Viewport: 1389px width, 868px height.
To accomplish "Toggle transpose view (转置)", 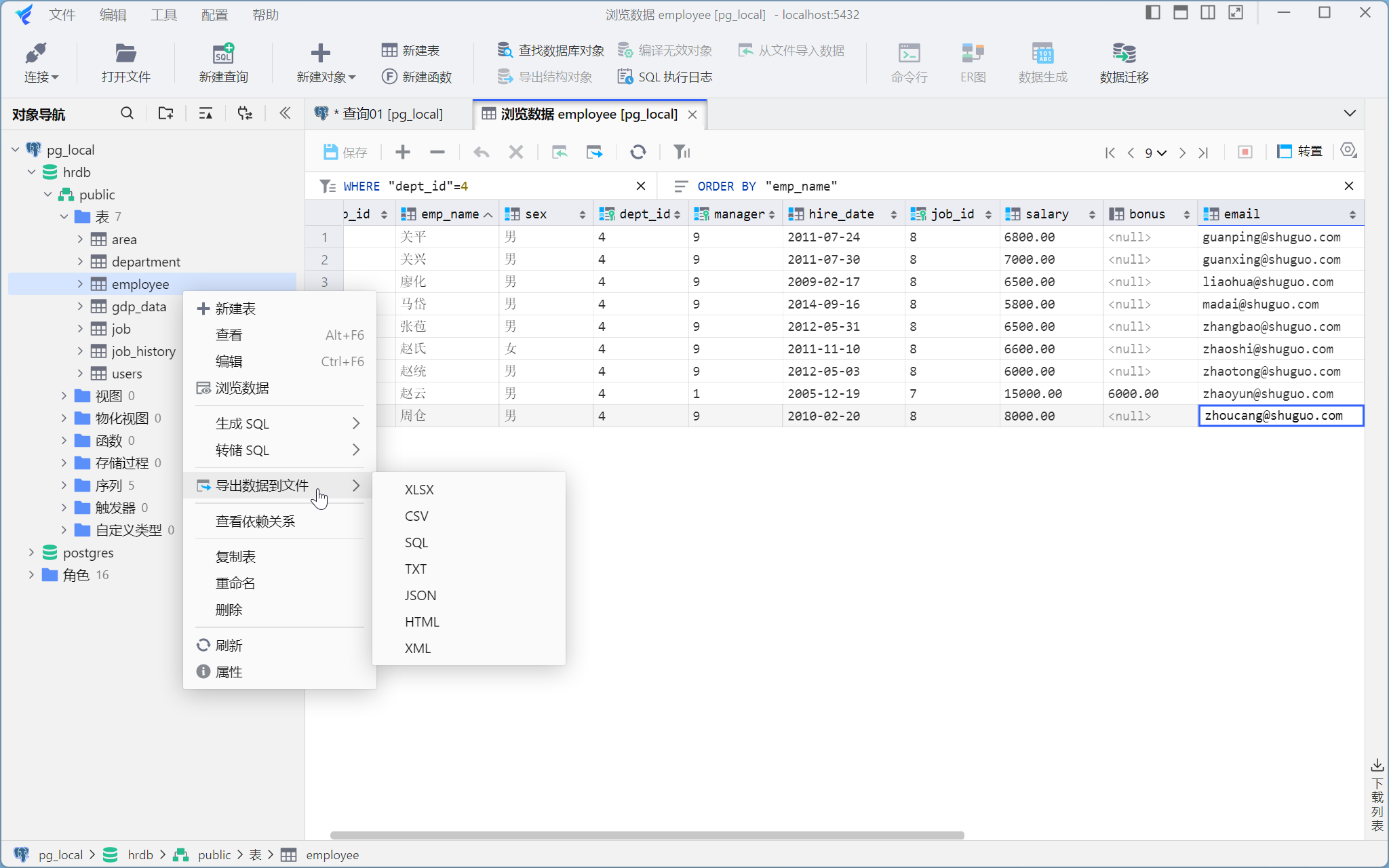I will 1300,152.
